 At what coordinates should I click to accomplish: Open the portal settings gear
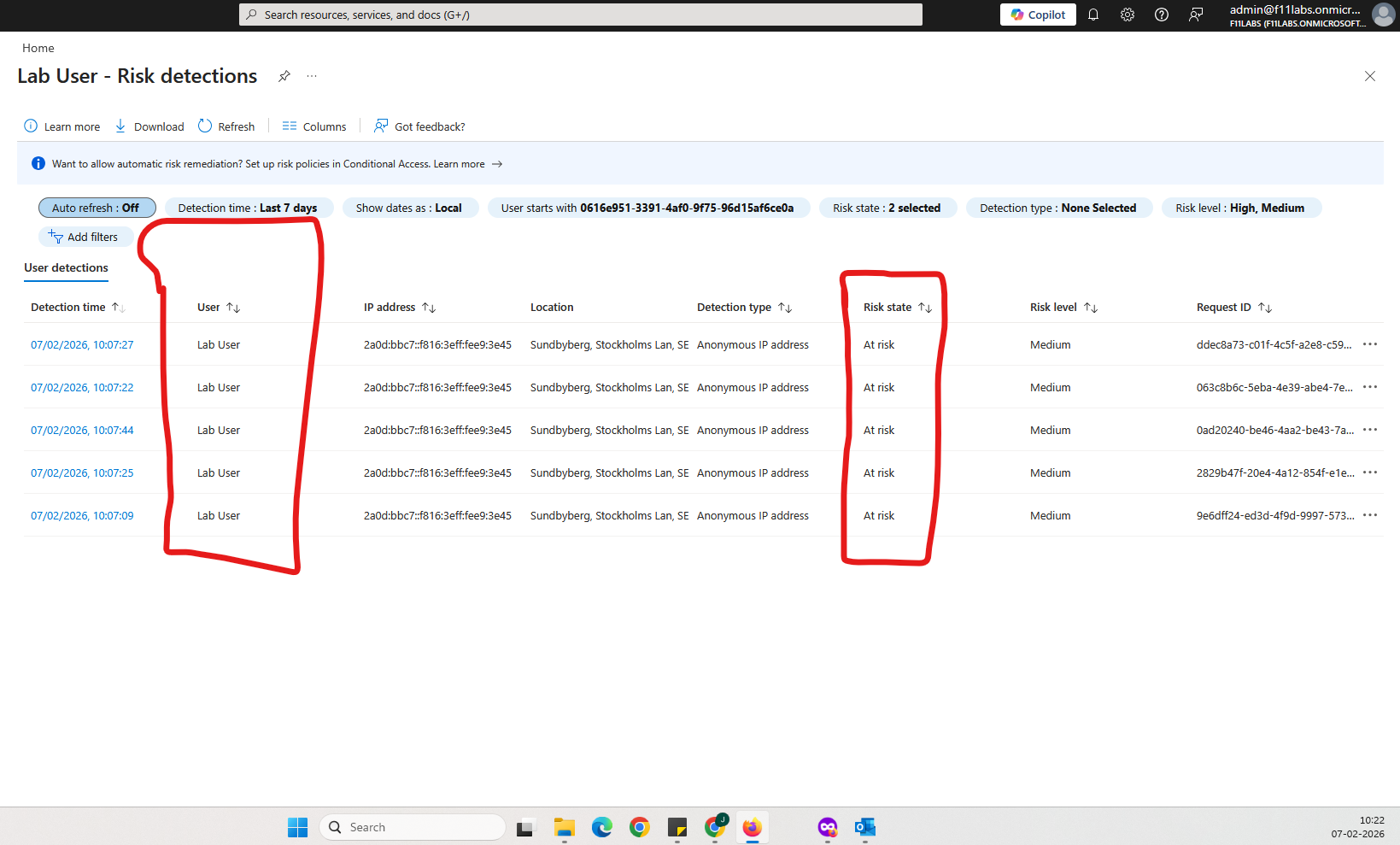[x=1127, y=15]
